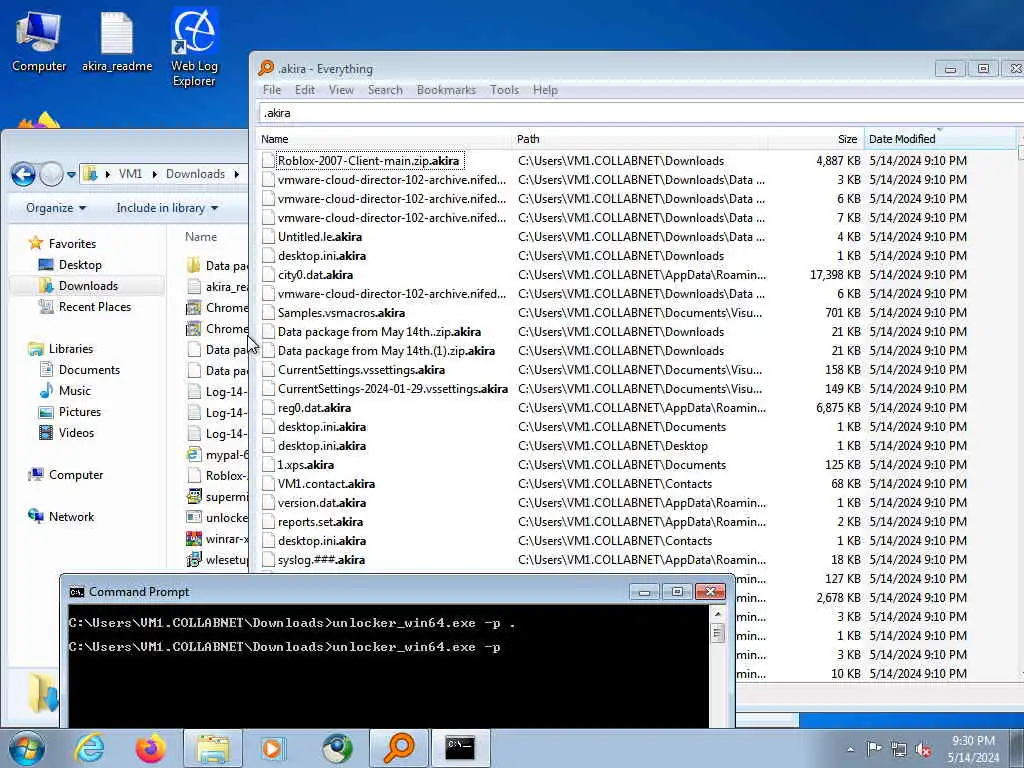Open Include in library dropdown
Viewport: 1024px width, 768px height.
point(167,208)
